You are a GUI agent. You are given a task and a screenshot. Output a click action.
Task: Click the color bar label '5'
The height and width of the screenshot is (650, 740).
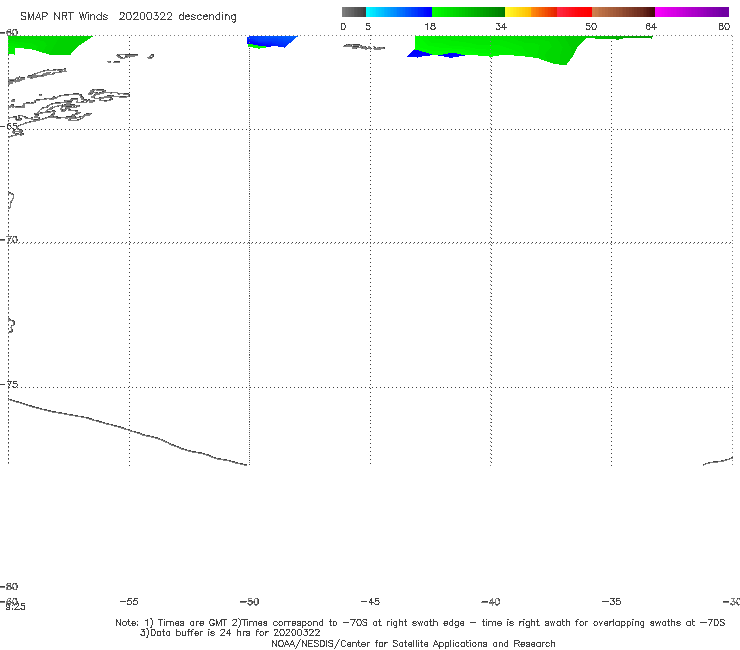[x=368, y=26]
